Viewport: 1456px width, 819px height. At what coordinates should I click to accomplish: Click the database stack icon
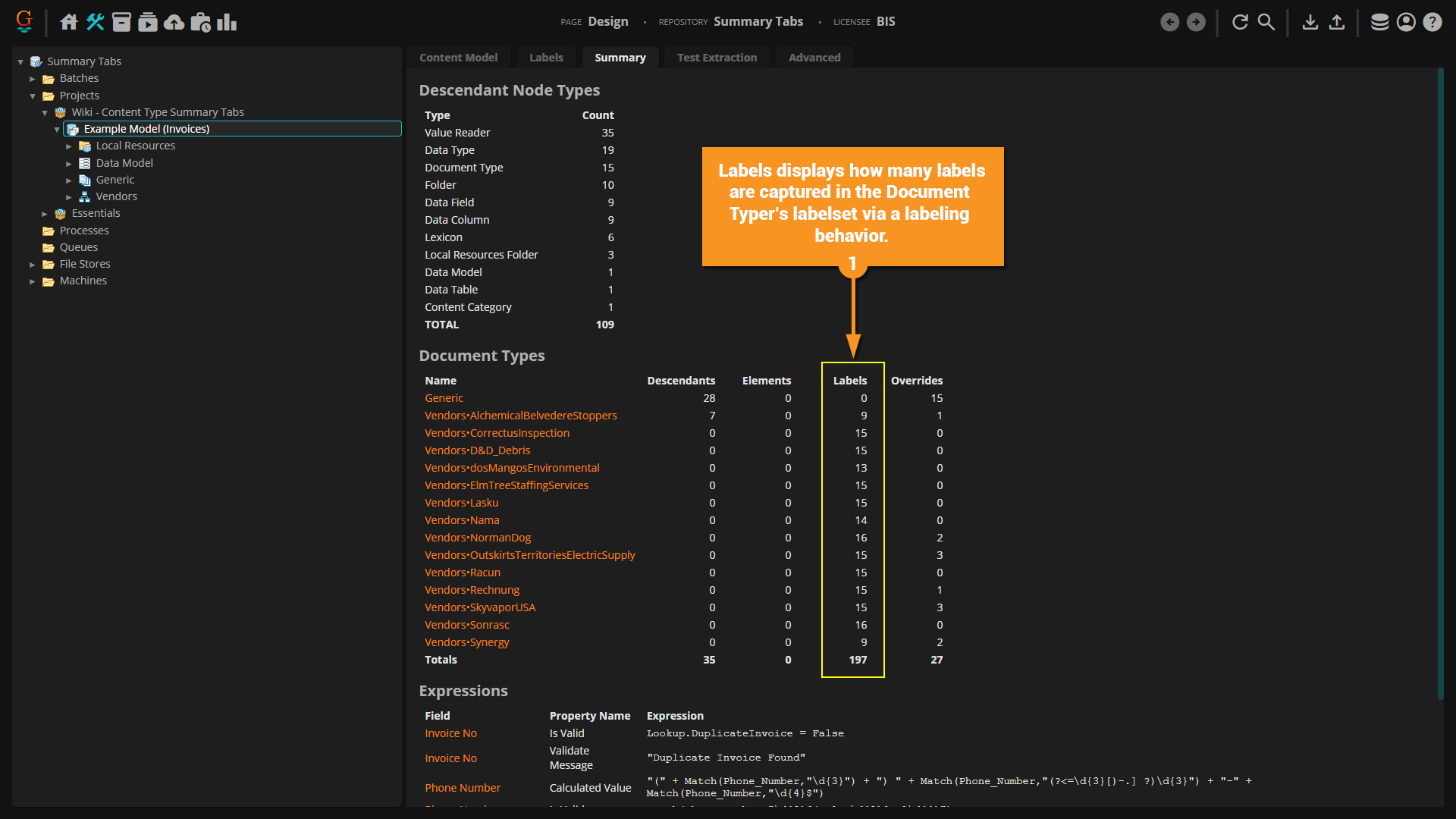tap(1379, 22)
